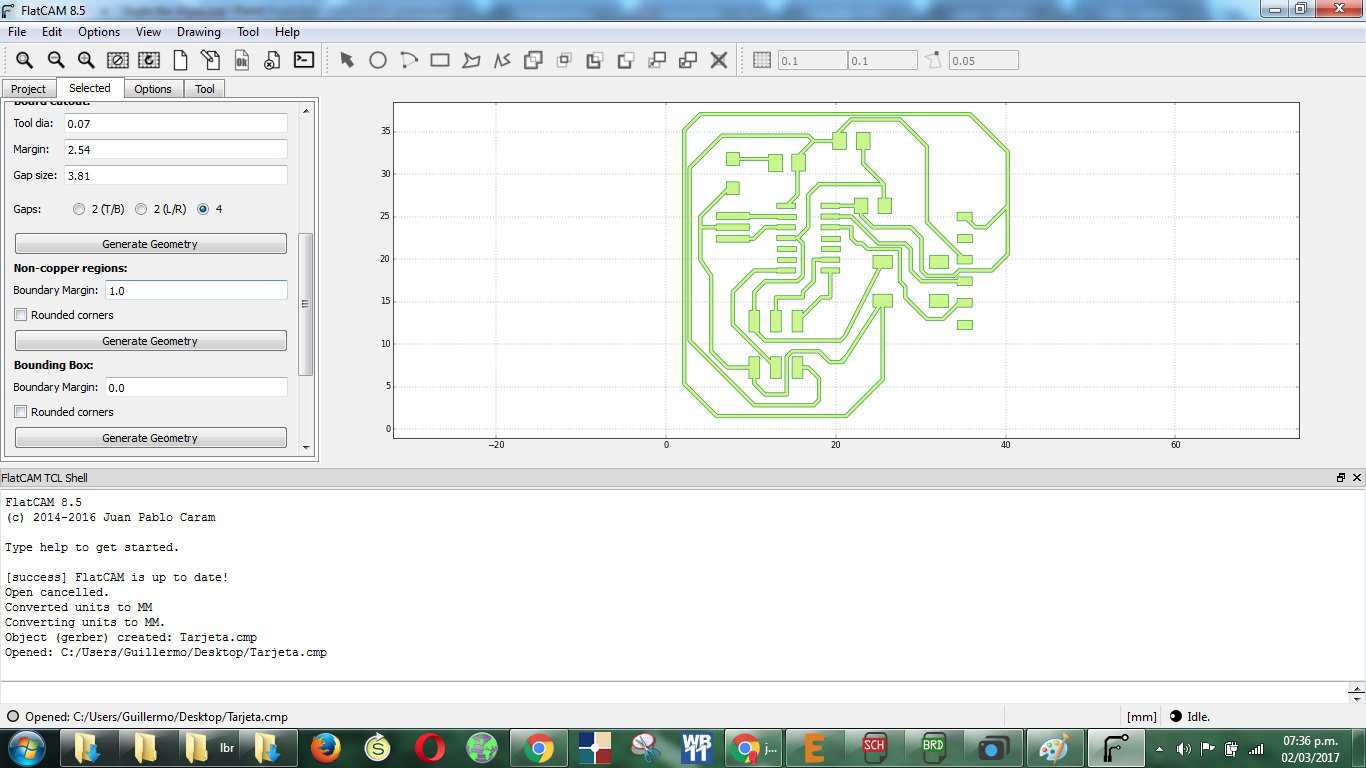Enable Rounded corners for Bounding Box
The width and height of the screenshot is (1366, 768).
tap(21, 412)
